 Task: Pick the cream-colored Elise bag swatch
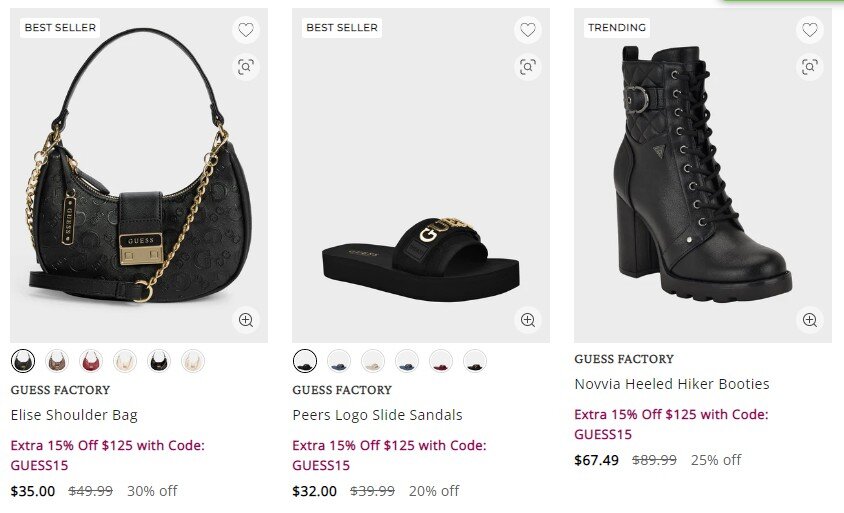coord(125,360)
